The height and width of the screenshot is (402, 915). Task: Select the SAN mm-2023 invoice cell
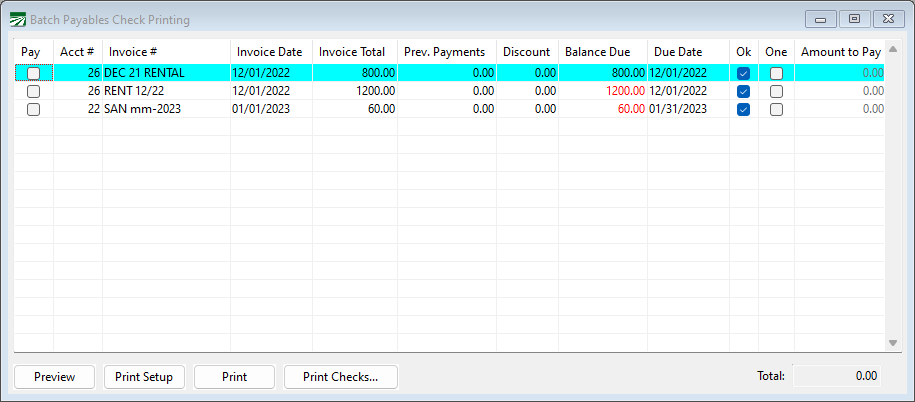166,109
